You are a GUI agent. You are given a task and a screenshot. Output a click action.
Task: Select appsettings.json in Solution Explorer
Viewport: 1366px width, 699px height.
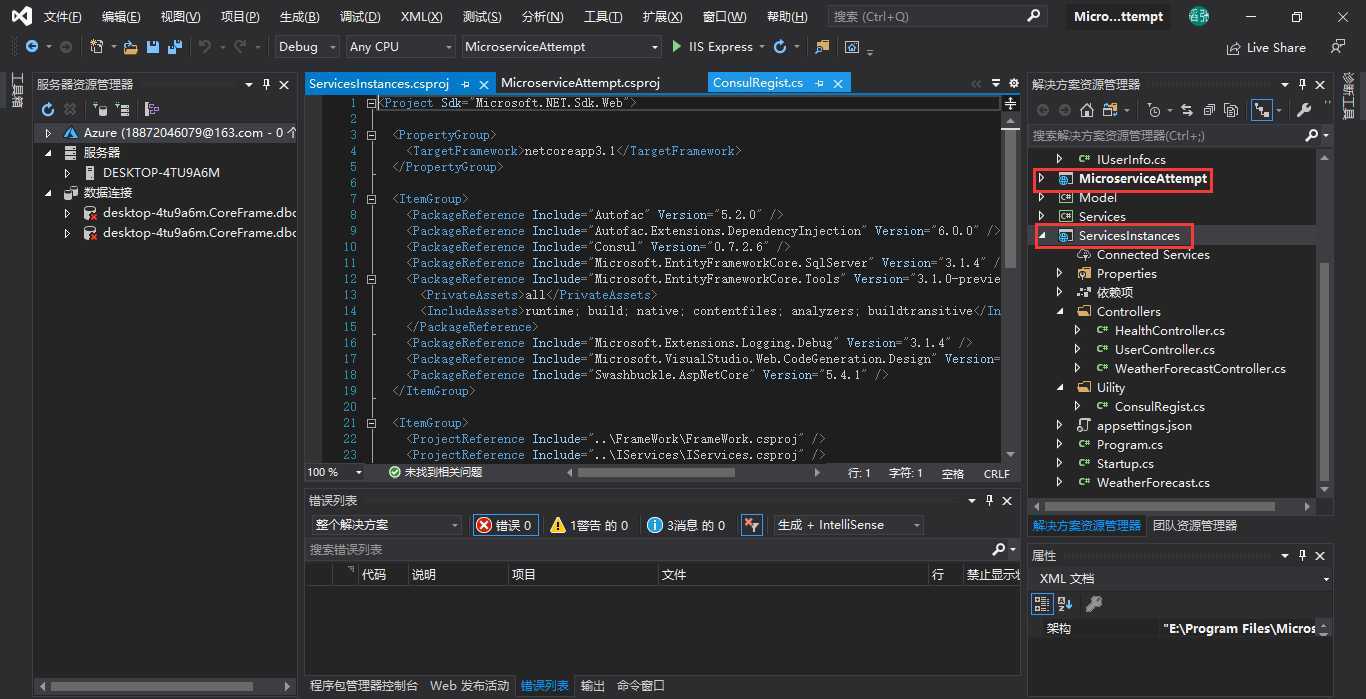(1144, 426)
